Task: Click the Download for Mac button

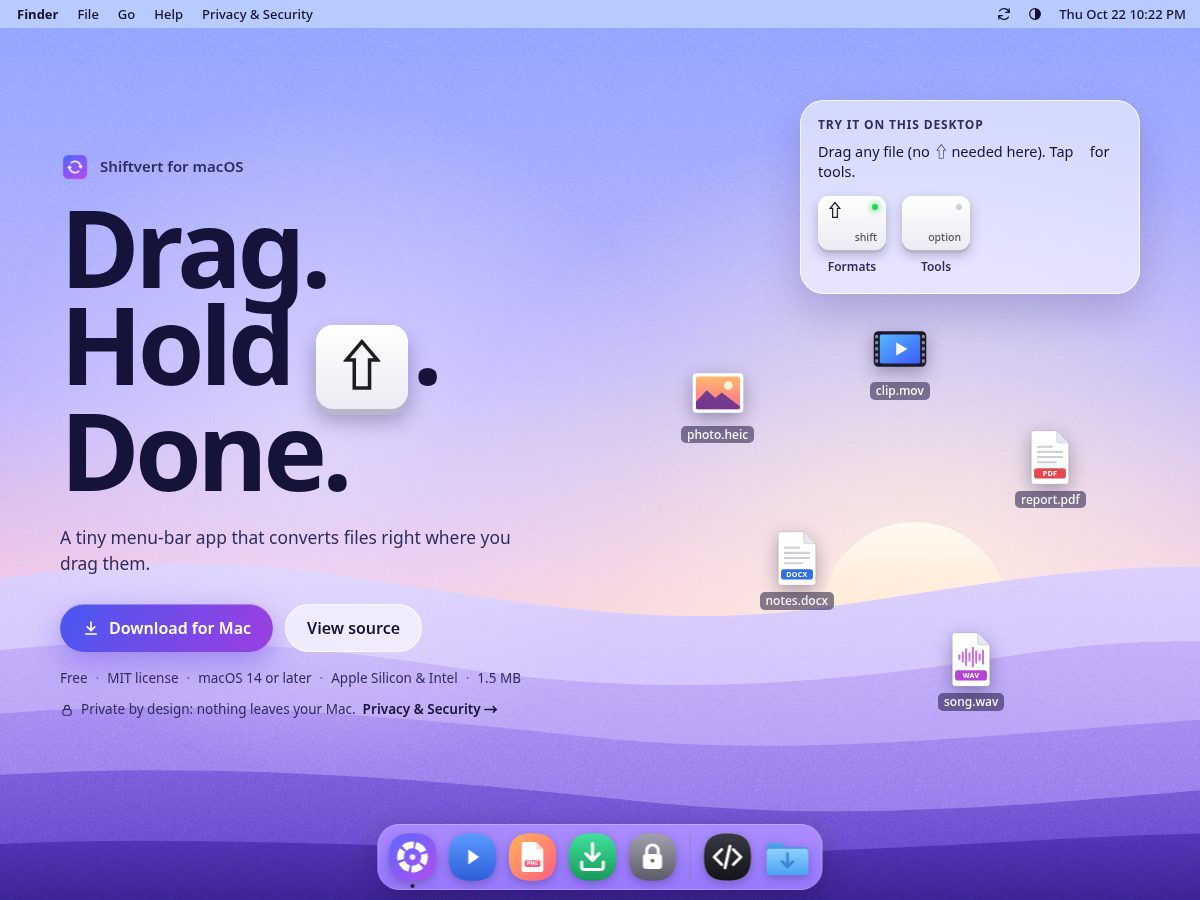Action: pos(166,628)
